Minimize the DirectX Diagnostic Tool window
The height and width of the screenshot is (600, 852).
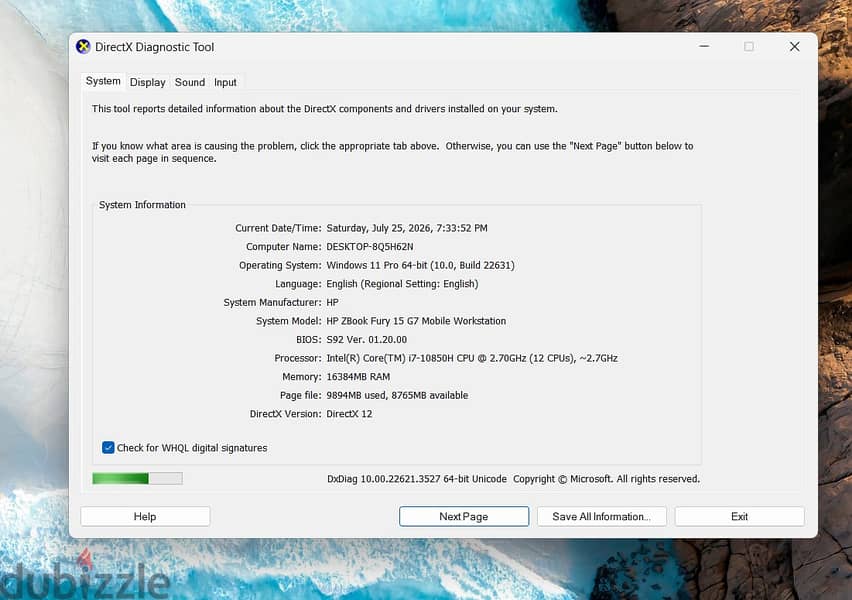[704, 47]
